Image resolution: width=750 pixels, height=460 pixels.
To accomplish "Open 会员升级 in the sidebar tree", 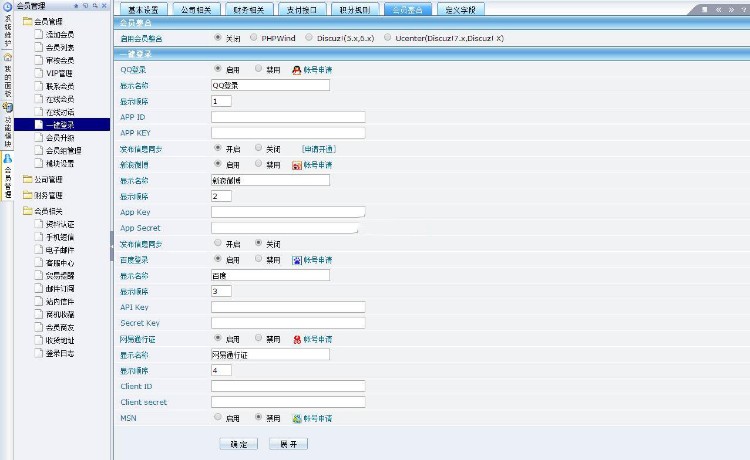I will pos(60,138).
